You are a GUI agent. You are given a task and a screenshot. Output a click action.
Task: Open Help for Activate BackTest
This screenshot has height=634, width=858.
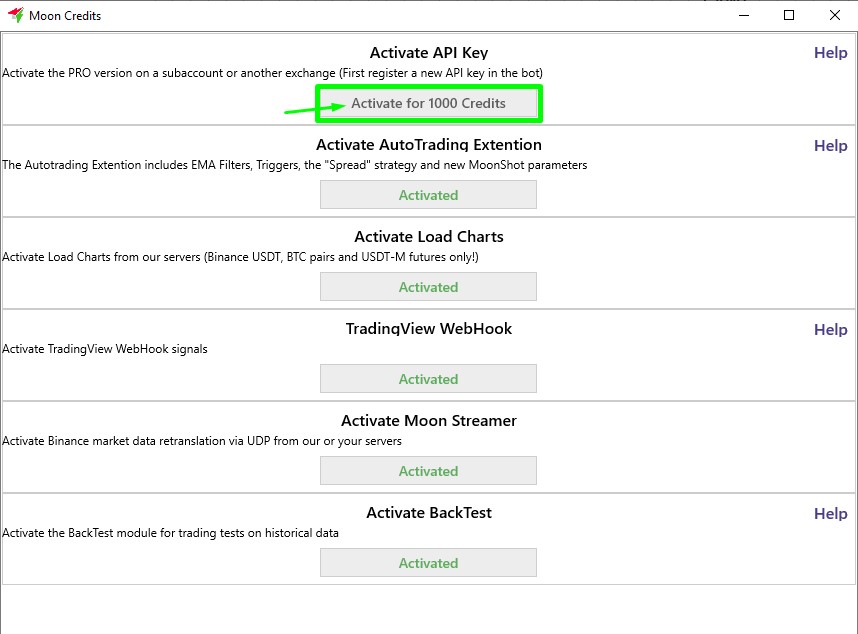(830, 513)
